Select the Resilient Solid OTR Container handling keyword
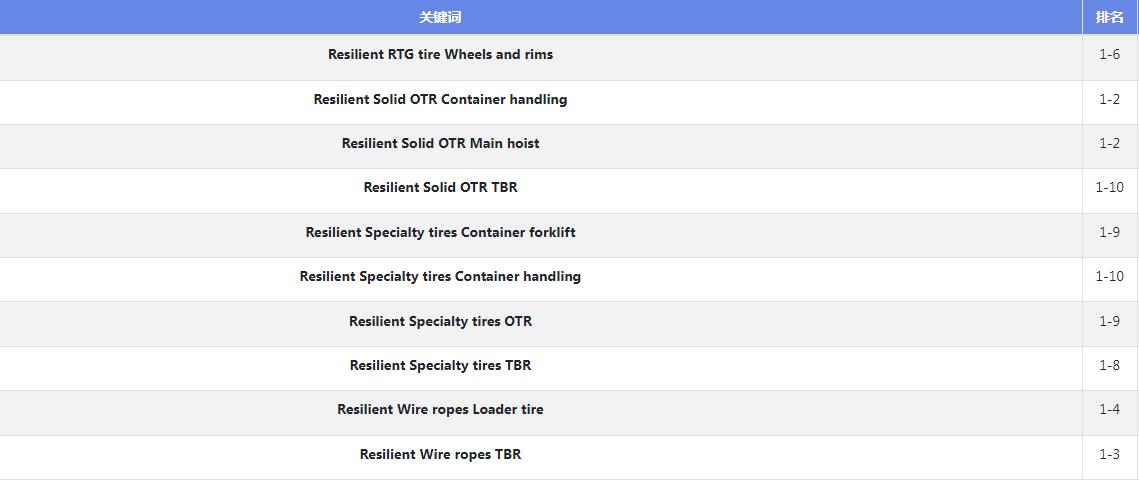The height and width of the screenshot is (485, 1139). tap(440, 99)
